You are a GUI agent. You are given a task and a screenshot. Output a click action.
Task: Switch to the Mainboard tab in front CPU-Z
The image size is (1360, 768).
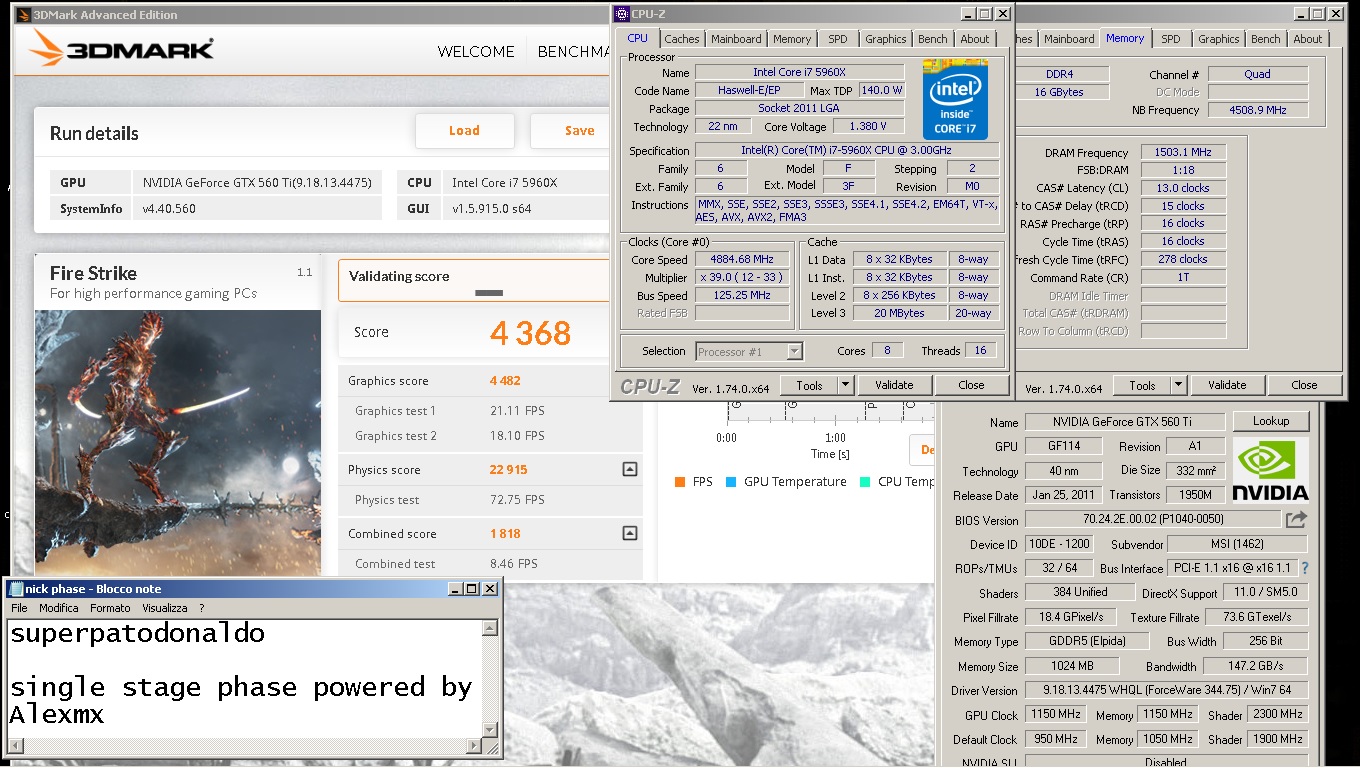(736, 39)
